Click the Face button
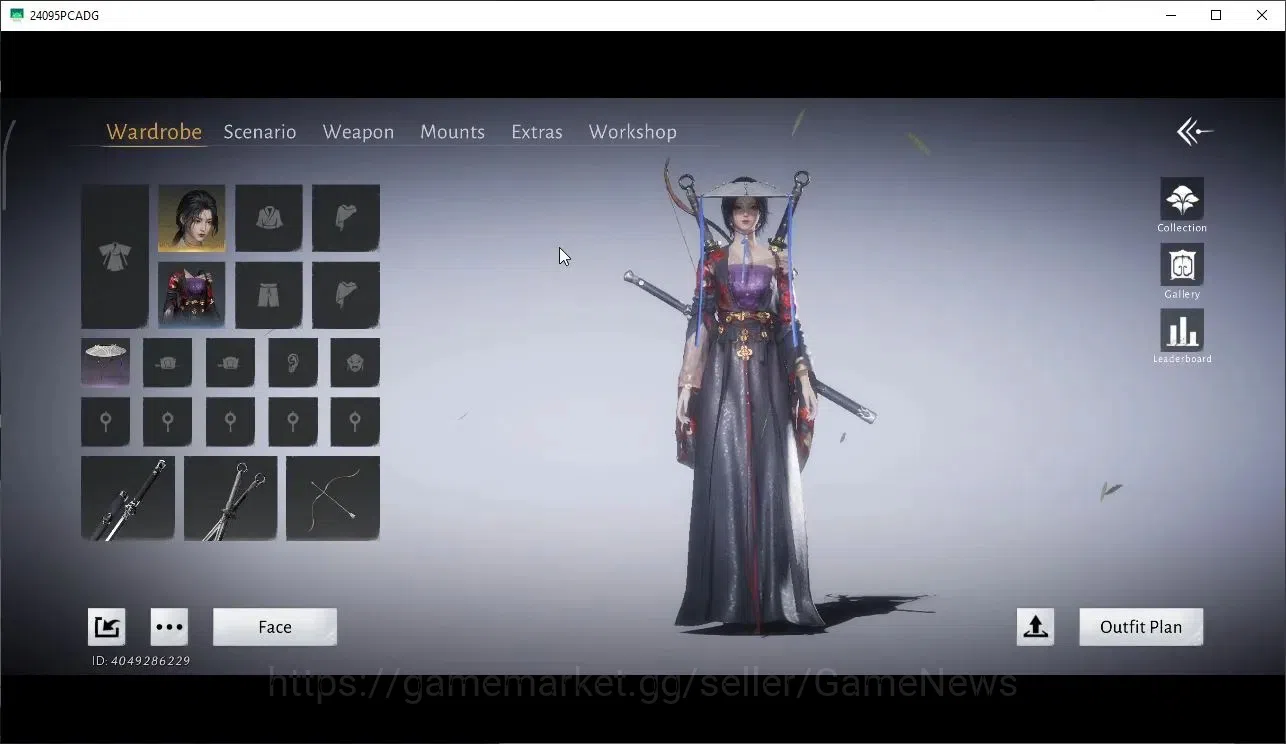The height and width of the screenshot is (744, 1286). click(275, 627)
